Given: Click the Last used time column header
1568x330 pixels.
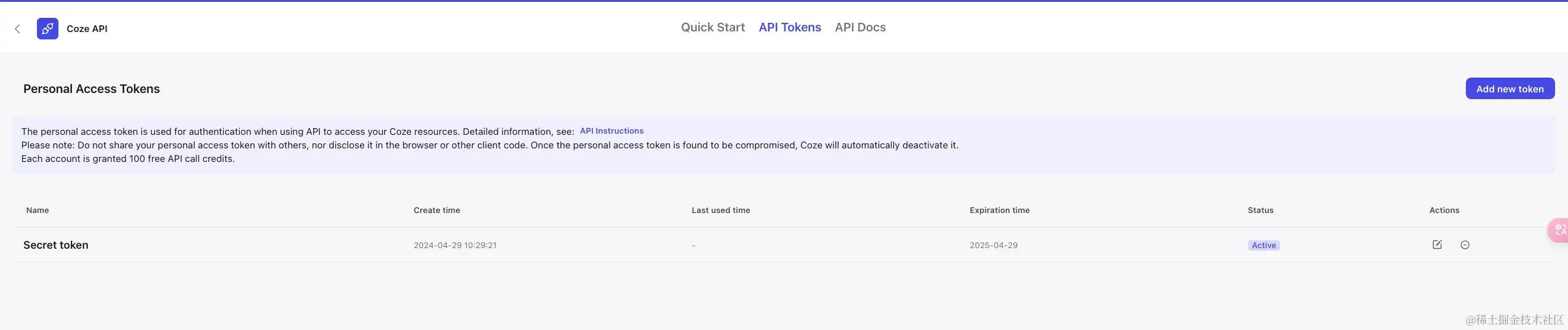Looking at the screenshot, I should point(720,210).
